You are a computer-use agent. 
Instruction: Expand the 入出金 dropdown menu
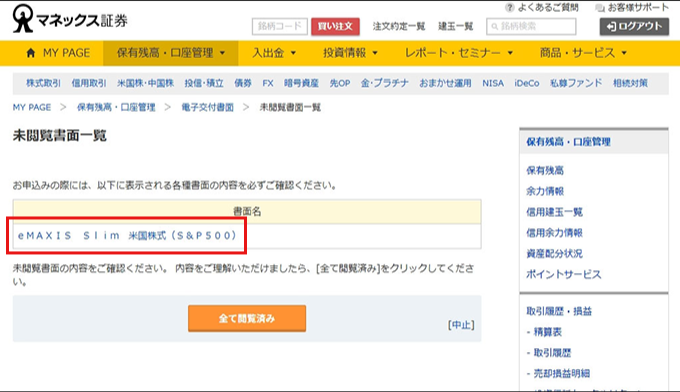[x=274, y=53]
